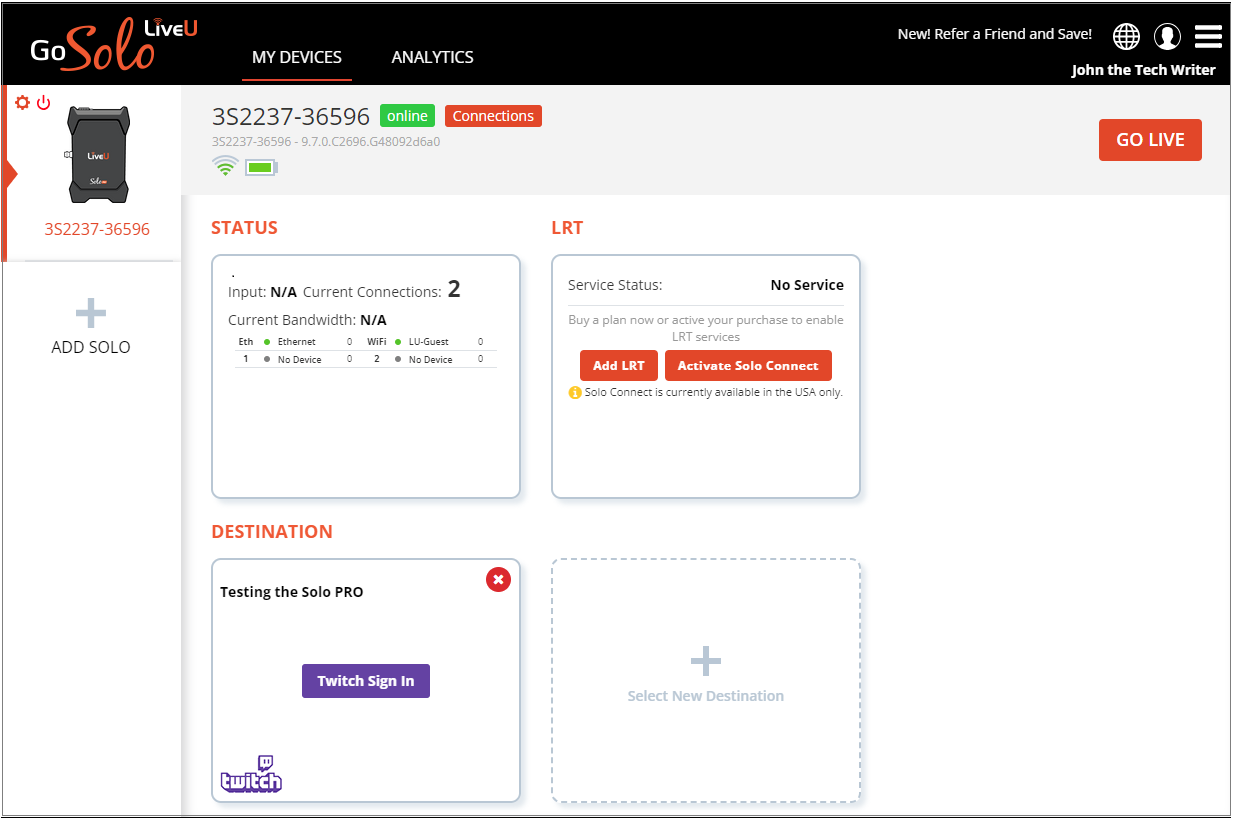The height and width of the screenshot is (818, 1238).
Task: Click the STATUS section heading
Action: point(244,228)
